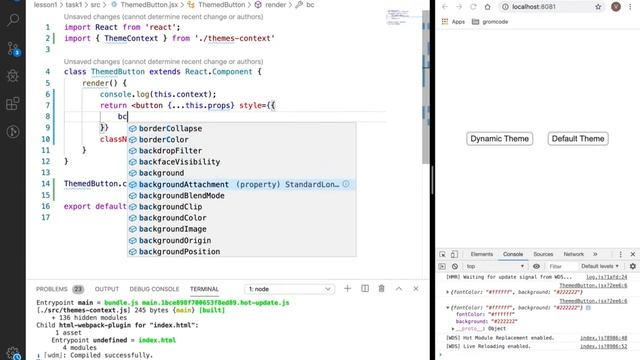The image size is (640, 360).
Task: Open the Manage gear in the activity bar
Action: [13, 353]
